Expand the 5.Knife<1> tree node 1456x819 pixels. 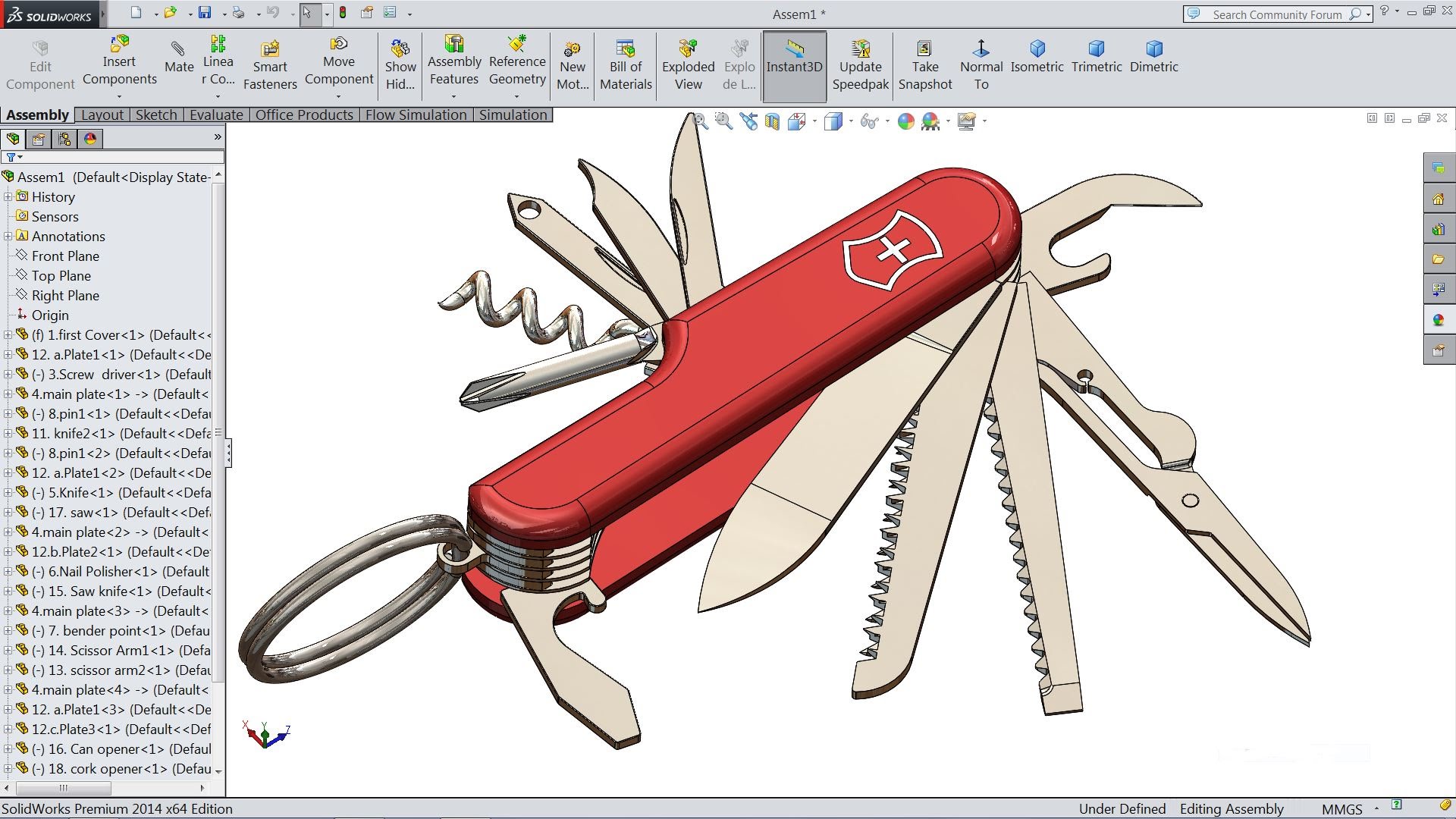click(x=8, y=493)
